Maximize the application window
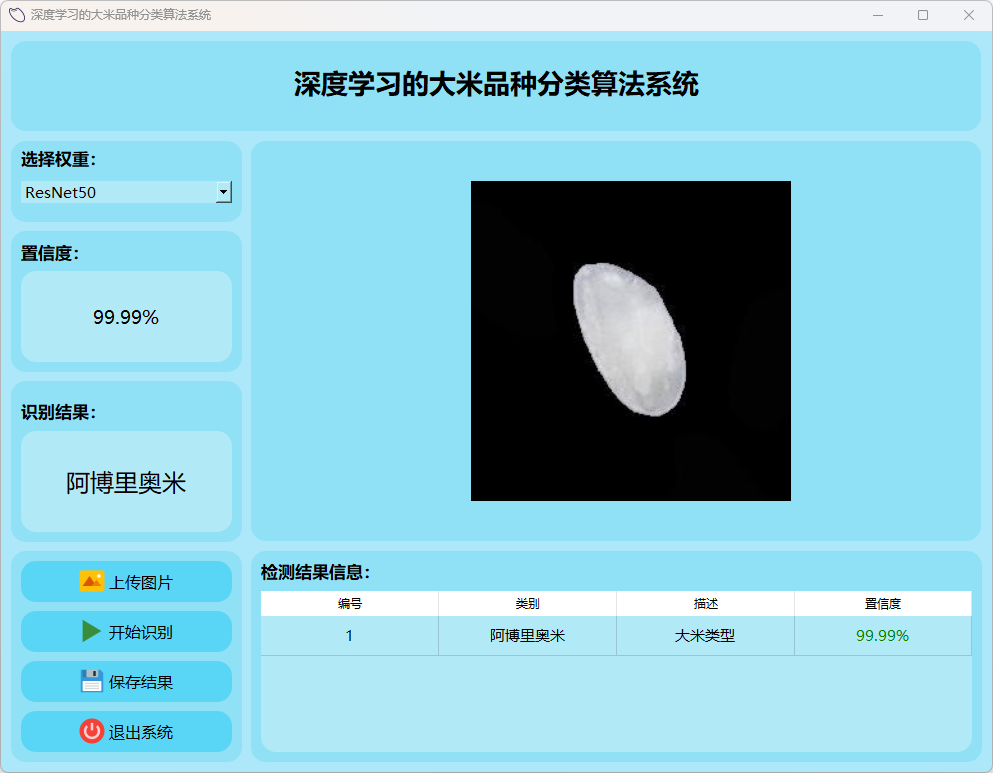The image size is (993, 773). click(x=923, y=15)
